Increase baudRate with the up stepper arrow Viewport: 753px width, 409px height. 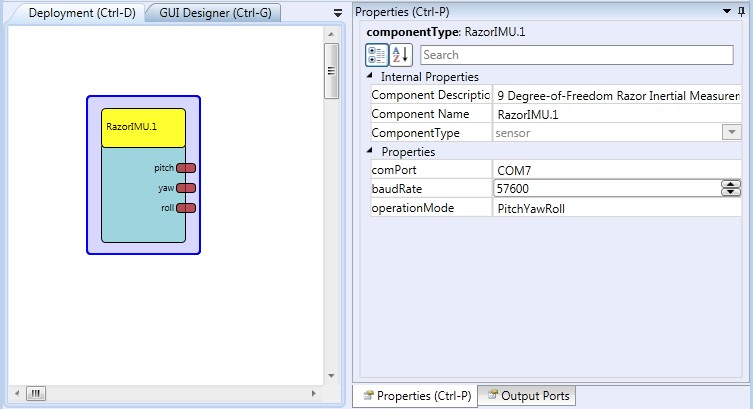point(730,184)
